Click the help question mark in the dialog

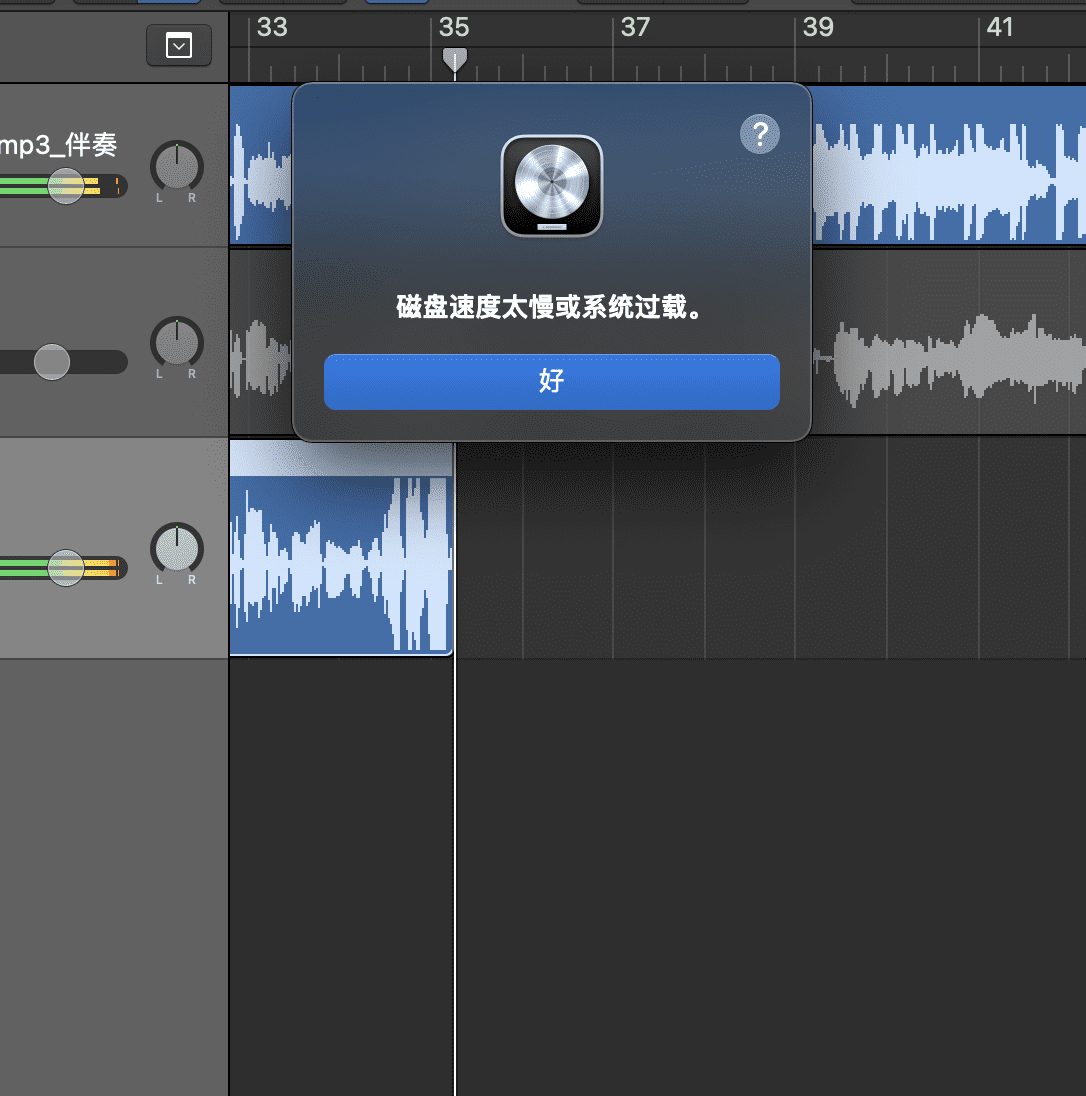(759, 133)
